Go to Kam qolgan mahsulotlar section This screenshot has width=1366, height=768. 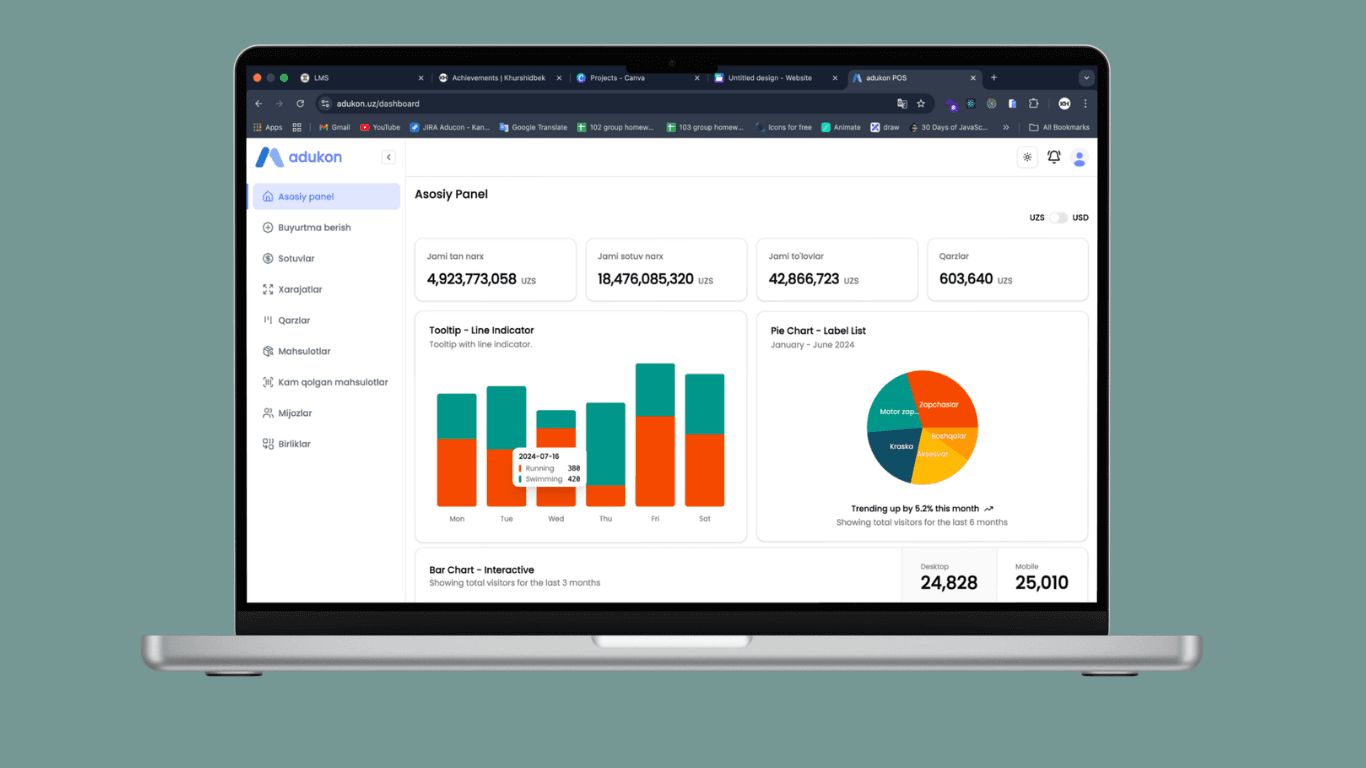tap(326, 382)
